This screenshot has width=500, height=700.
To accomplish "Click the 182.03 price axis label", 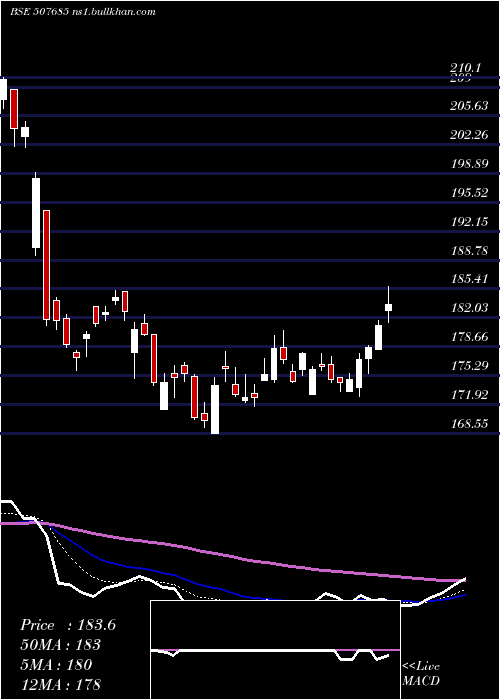I will click(469, 308).
